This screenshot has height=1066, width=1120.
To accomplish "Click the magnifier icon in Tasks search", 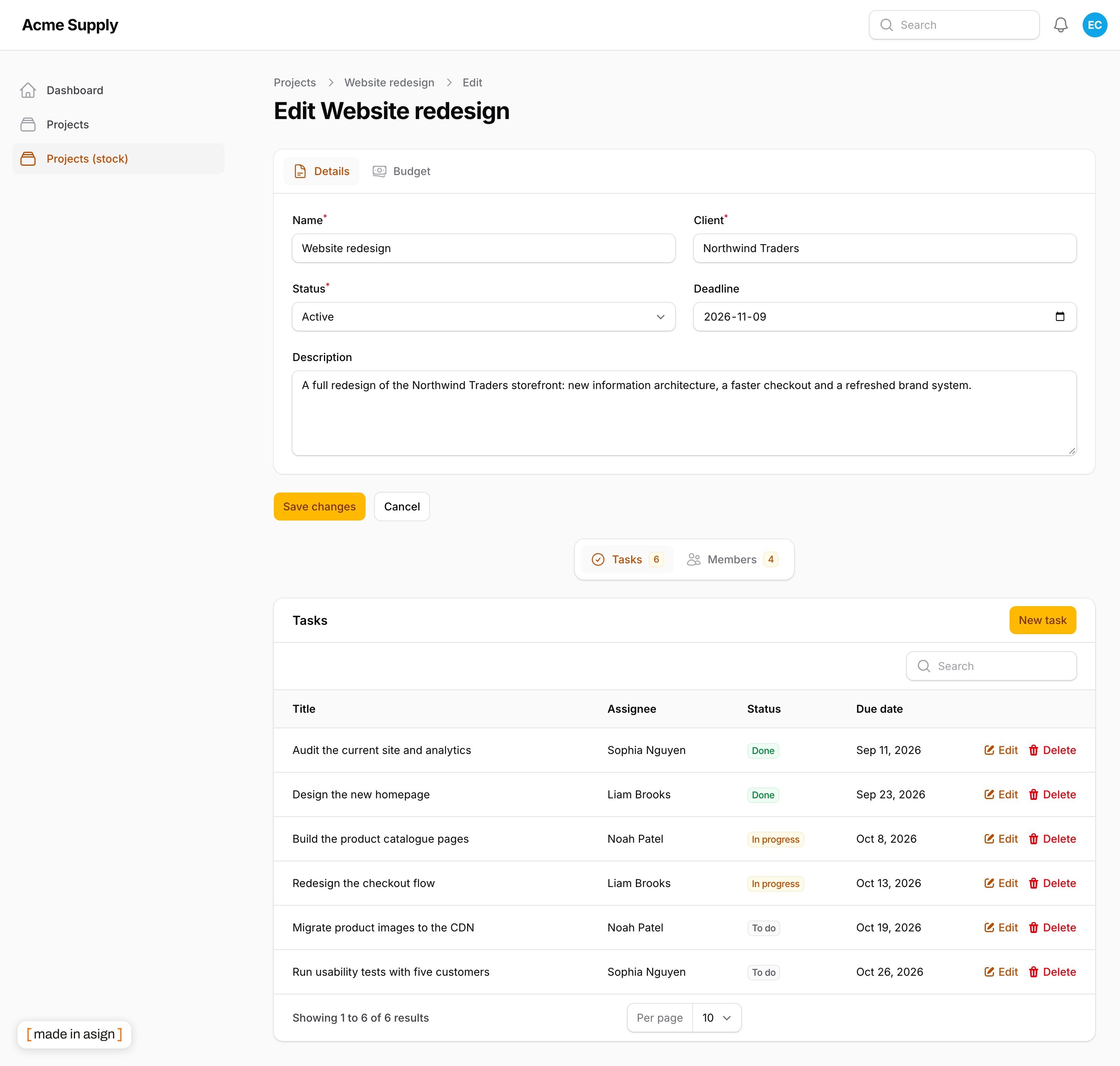I will 924,666.
